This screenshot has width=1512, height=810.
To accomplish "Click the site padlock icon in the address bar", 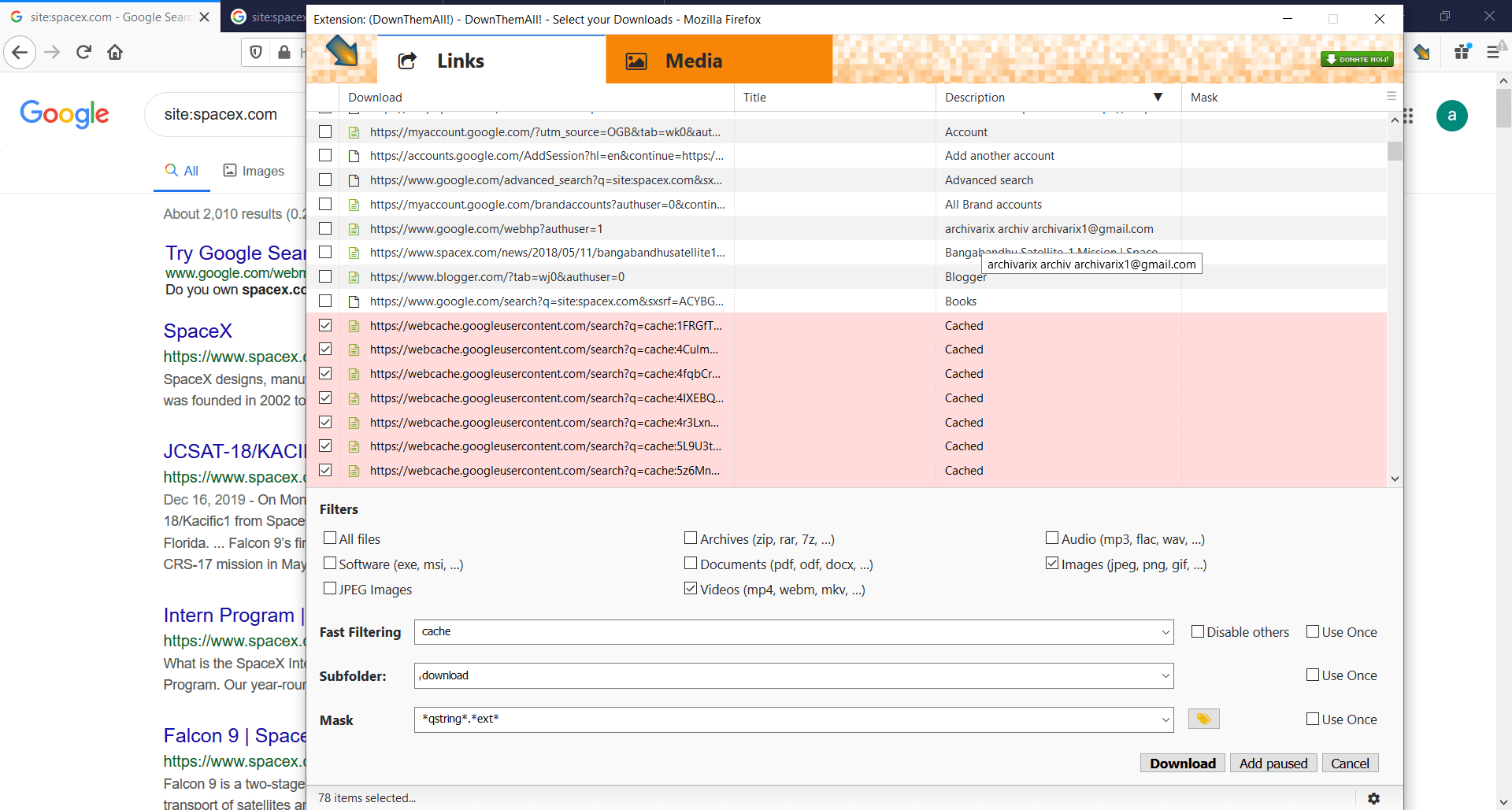I will (x=284, y=53).
